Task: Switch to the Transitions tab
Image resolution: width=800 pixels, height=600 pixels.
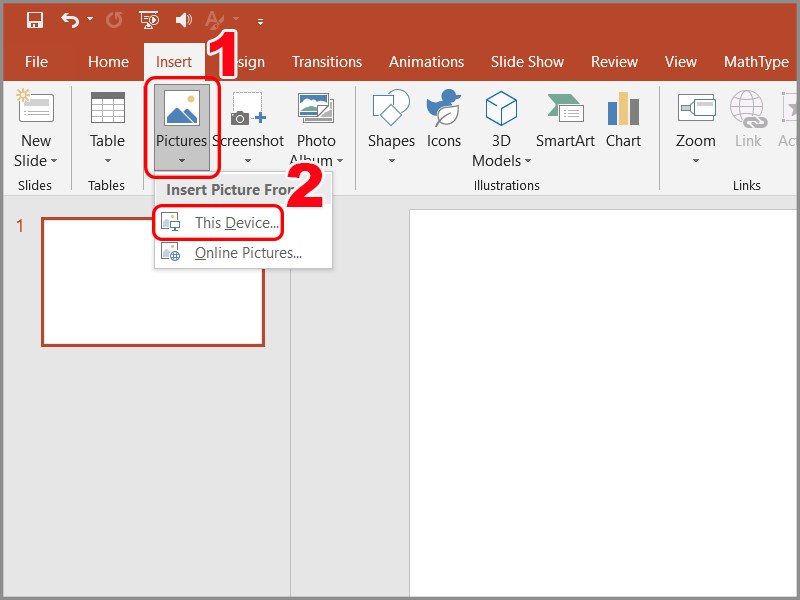Action: coord(327,61)
